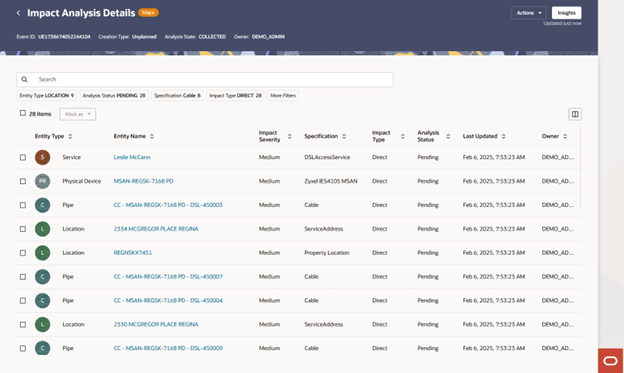Check the 2334 MCGREGOR PLACE row checkbox
Image resolution: width=624 pixels, height=373 pixels.
[23, 229]
